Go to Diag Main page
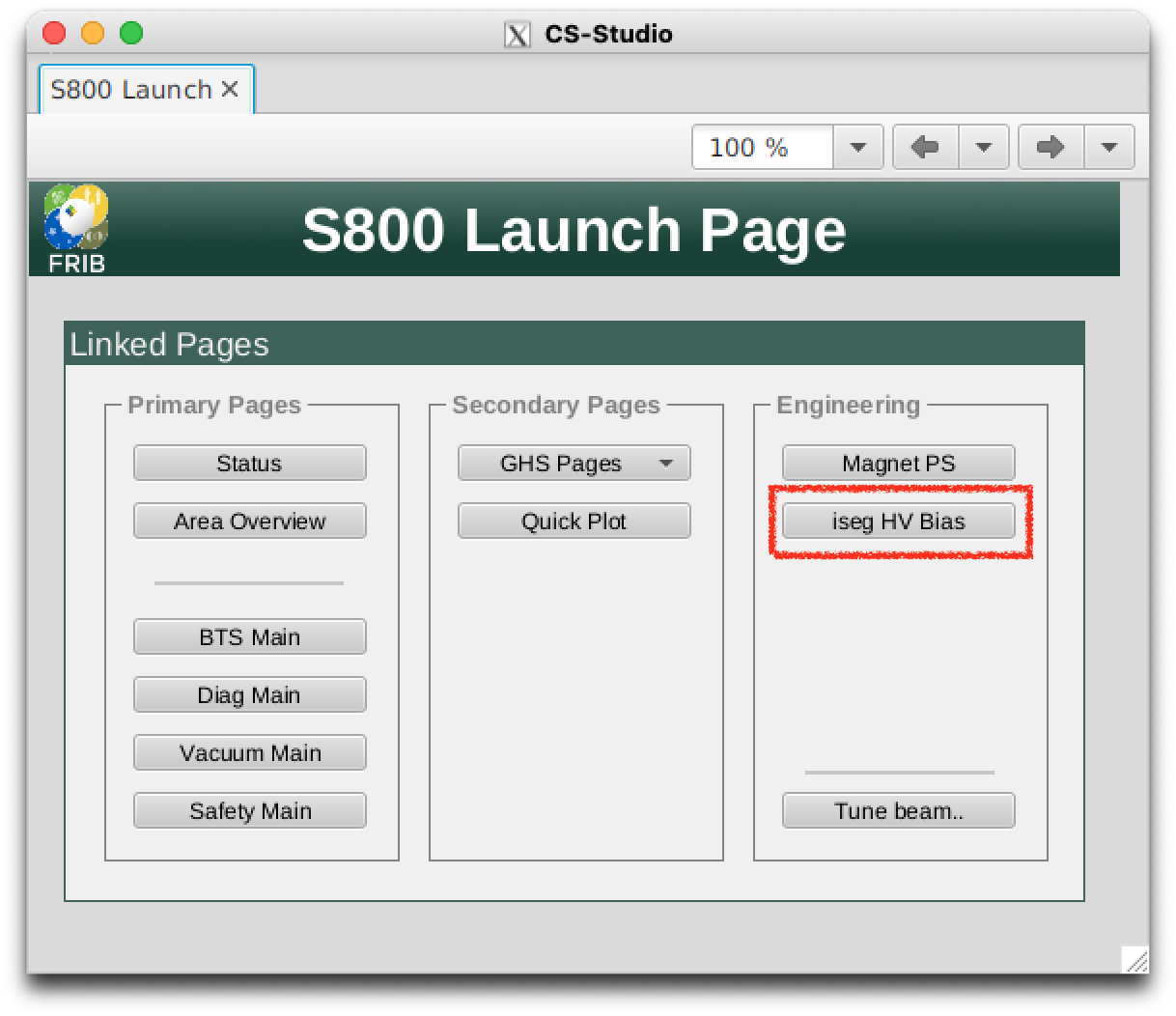This screenshot has height=1016, width=1176. 249,695
